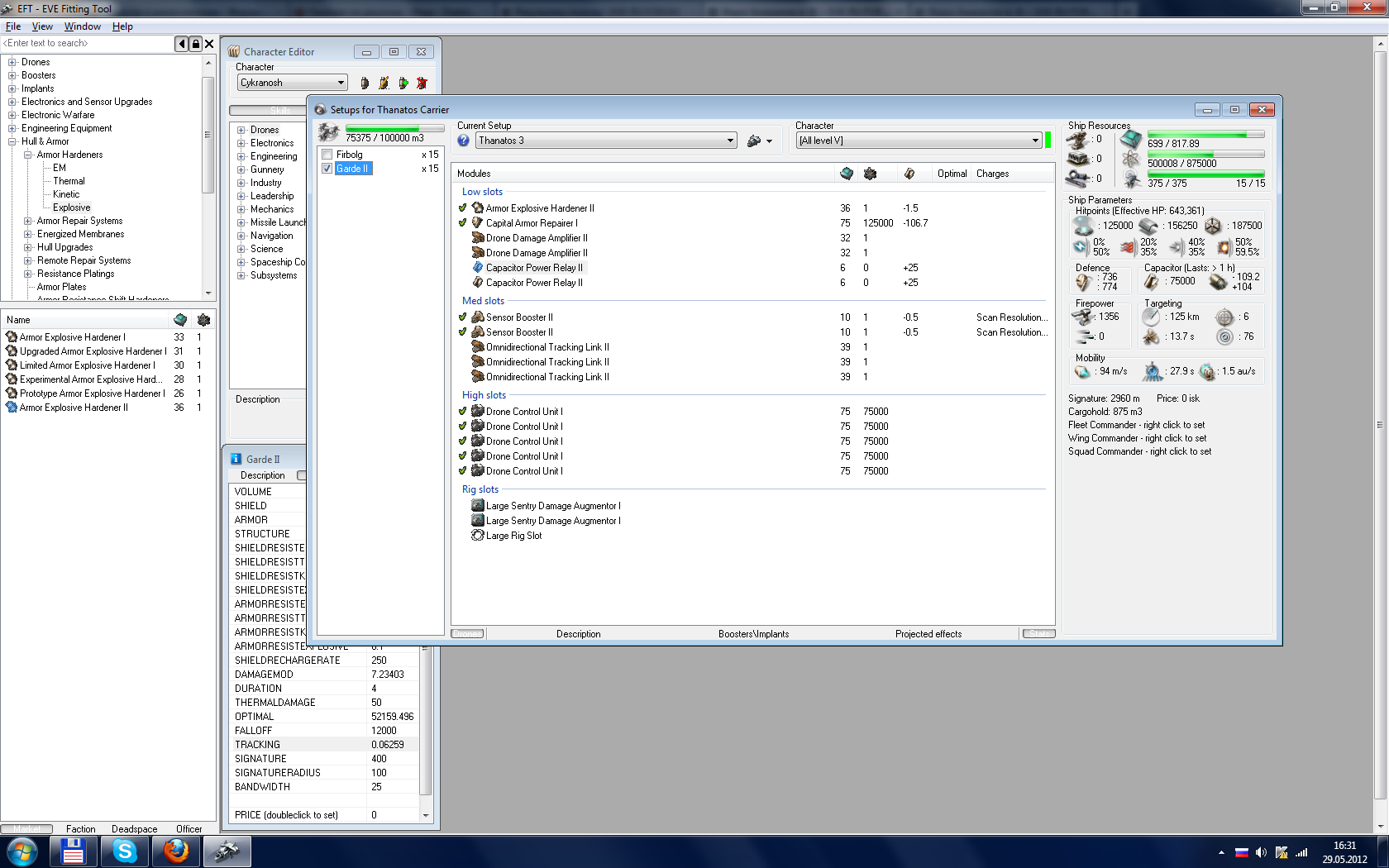Click the turret hardpoints icon in Ship Resources
The image size is (1389, 868).
pos(1076,140)
